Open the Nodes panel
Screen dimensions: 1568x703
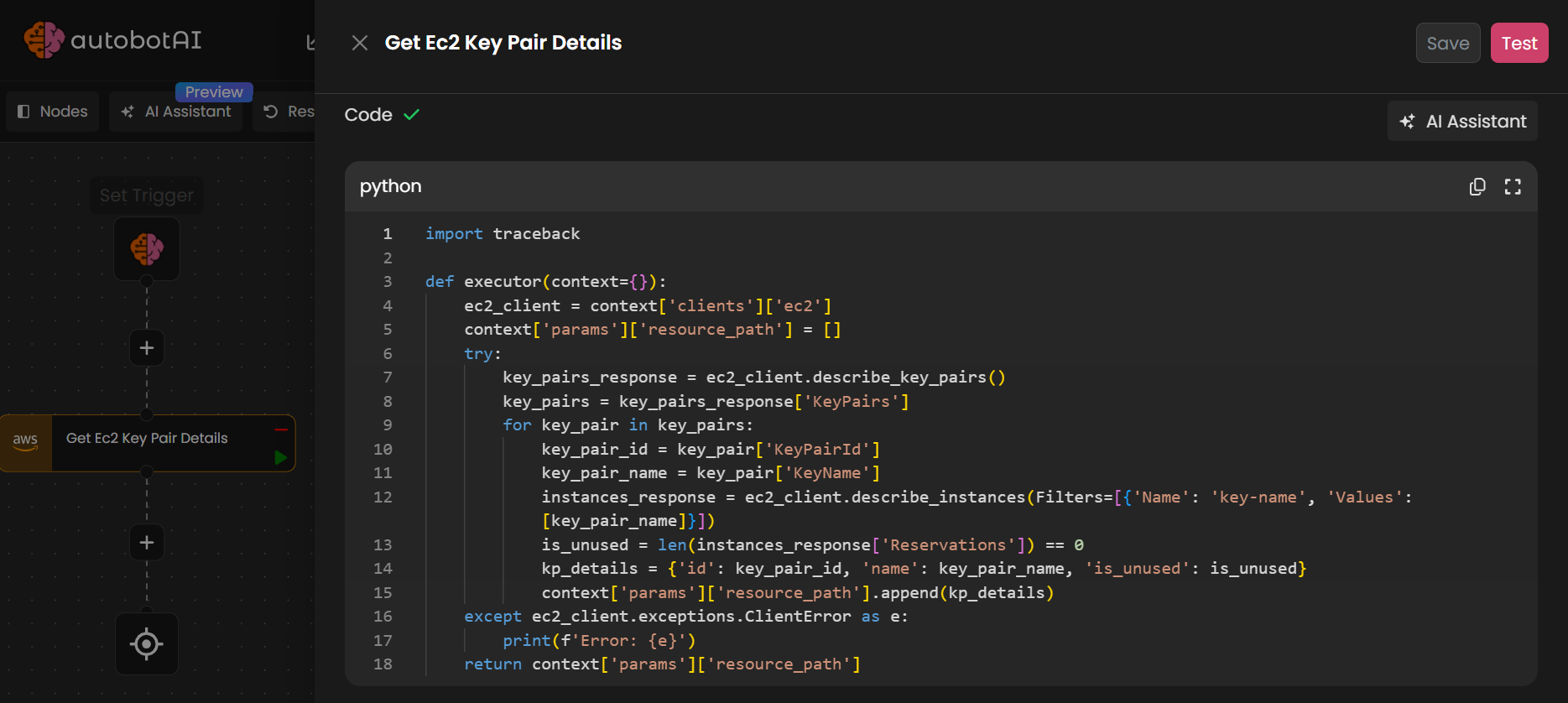[53, 112]
